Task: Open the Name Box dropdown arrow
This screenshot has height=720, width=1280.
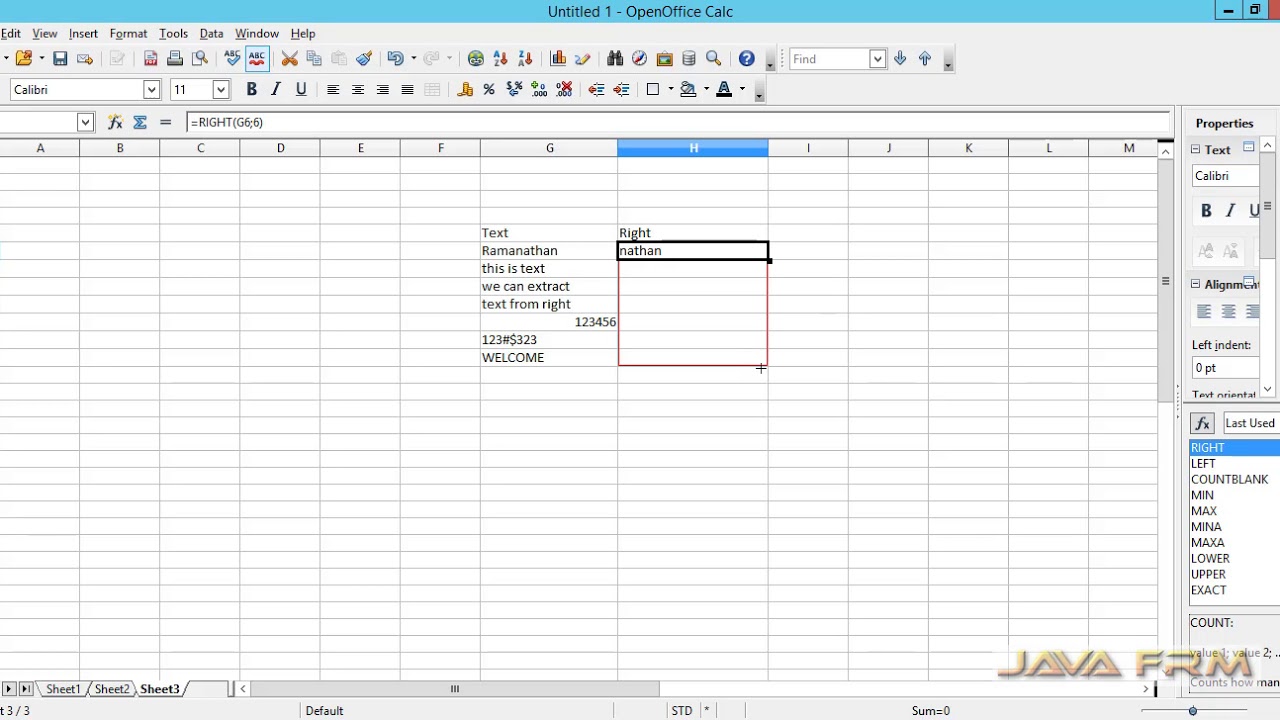Action: click(x=85, y=122)
